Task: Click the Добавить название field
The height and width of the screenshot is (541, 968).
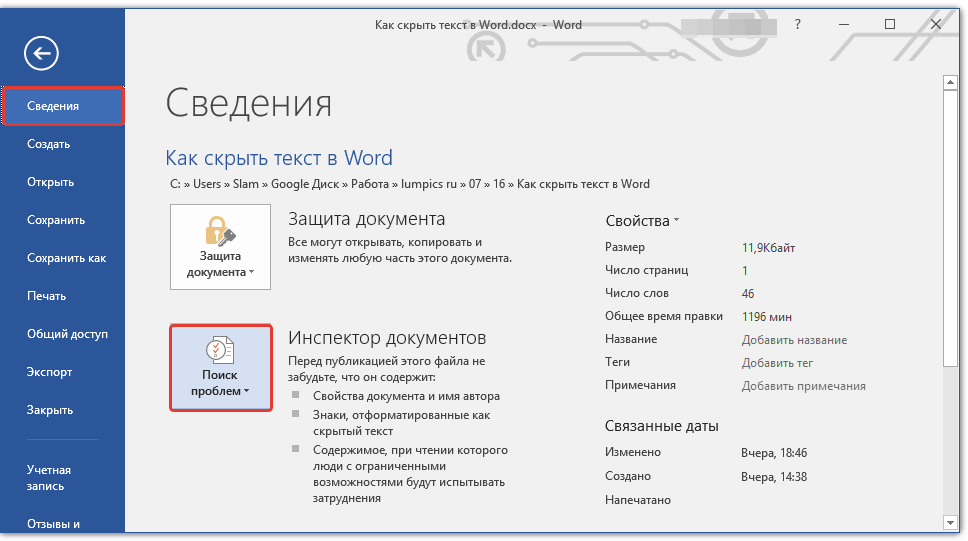Action: coord(794,340)
